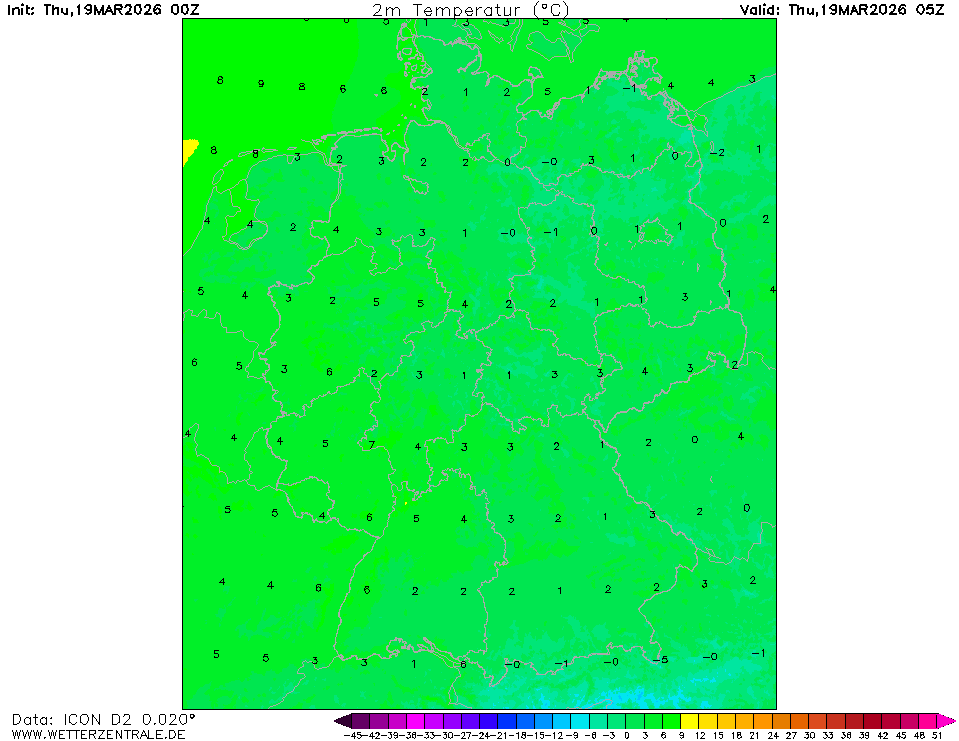Viewport: 959px width, 741px height.
Task: Select the yellow swatch between 9 and 12
Action: click(x=690, y=720)
